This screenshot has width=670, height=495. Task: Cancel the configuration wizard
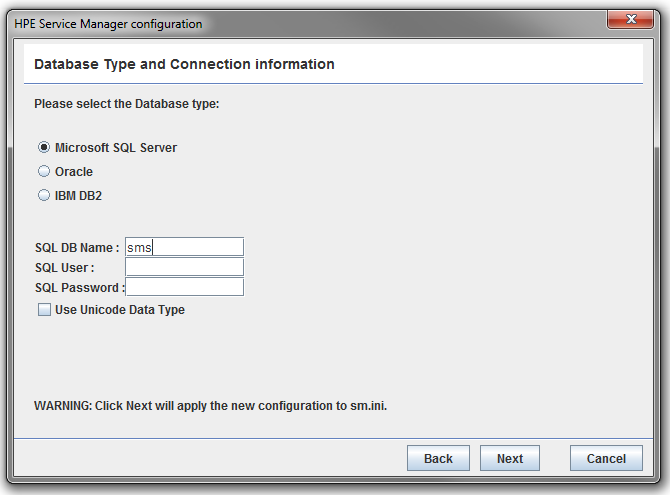pyautogui.click(x=606, y=458)
